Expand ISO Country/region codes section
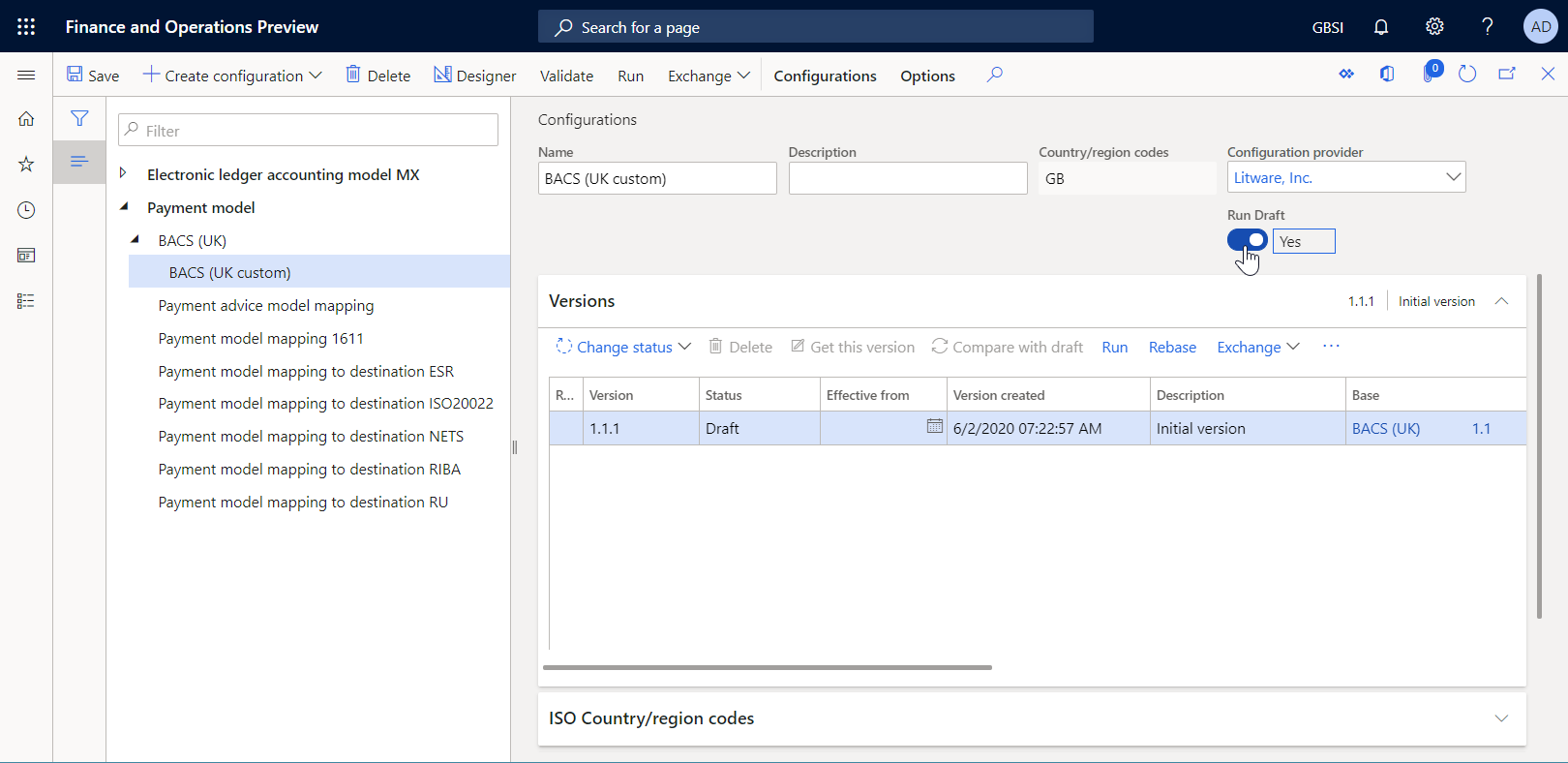1568x763 pixels. pos(1501,718)
